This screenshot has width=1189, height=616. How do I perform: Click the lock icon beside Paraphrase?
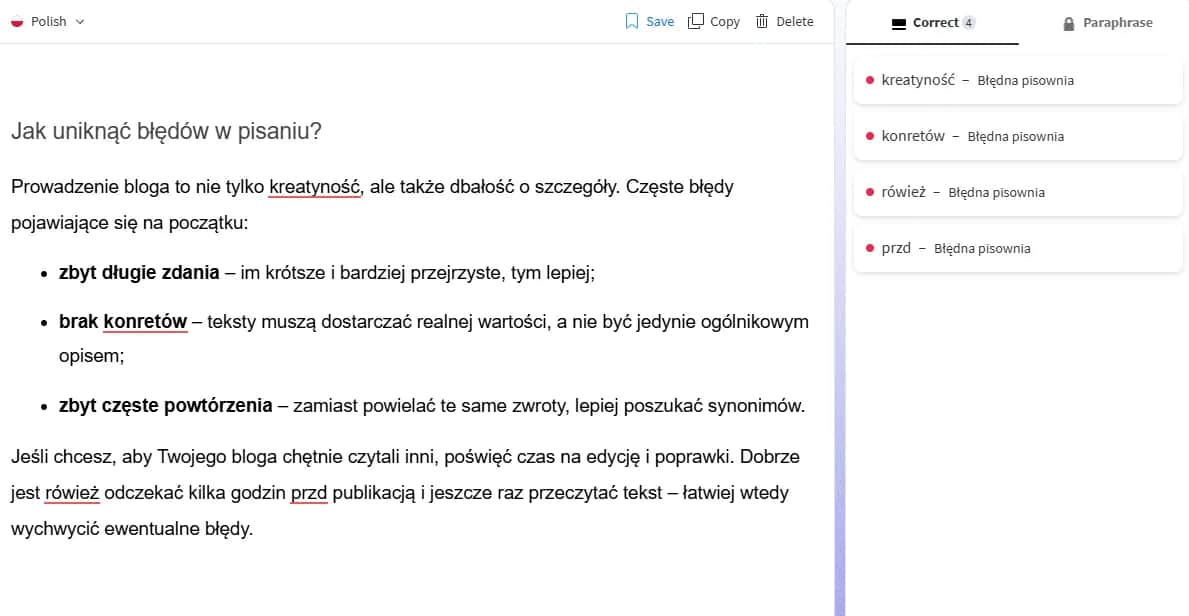(1069, 22)
